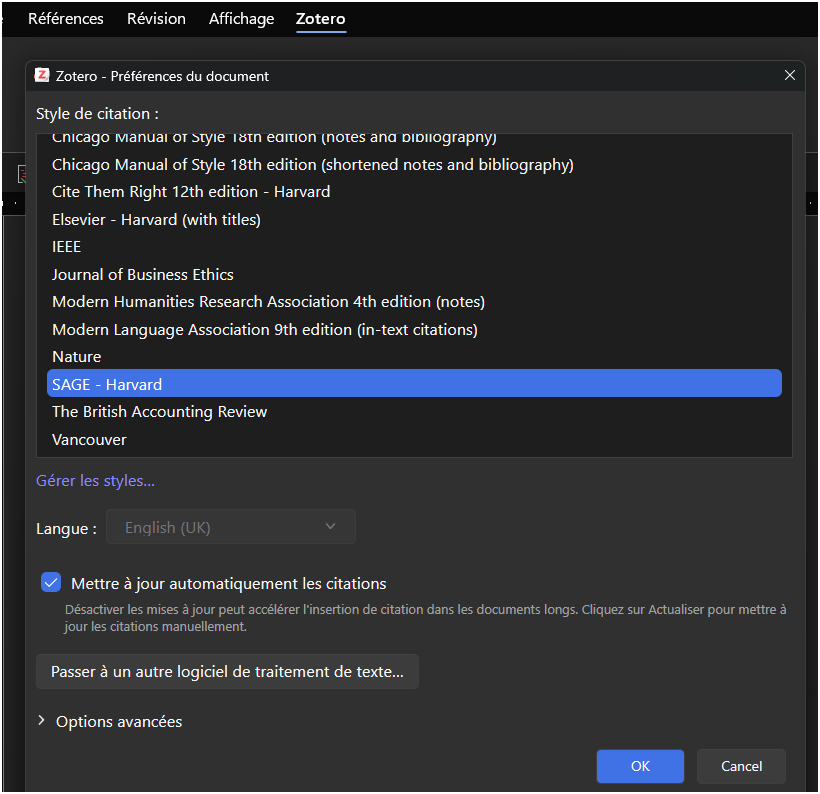Open the Langue dropdown showing English (UK)

[231, 527]
